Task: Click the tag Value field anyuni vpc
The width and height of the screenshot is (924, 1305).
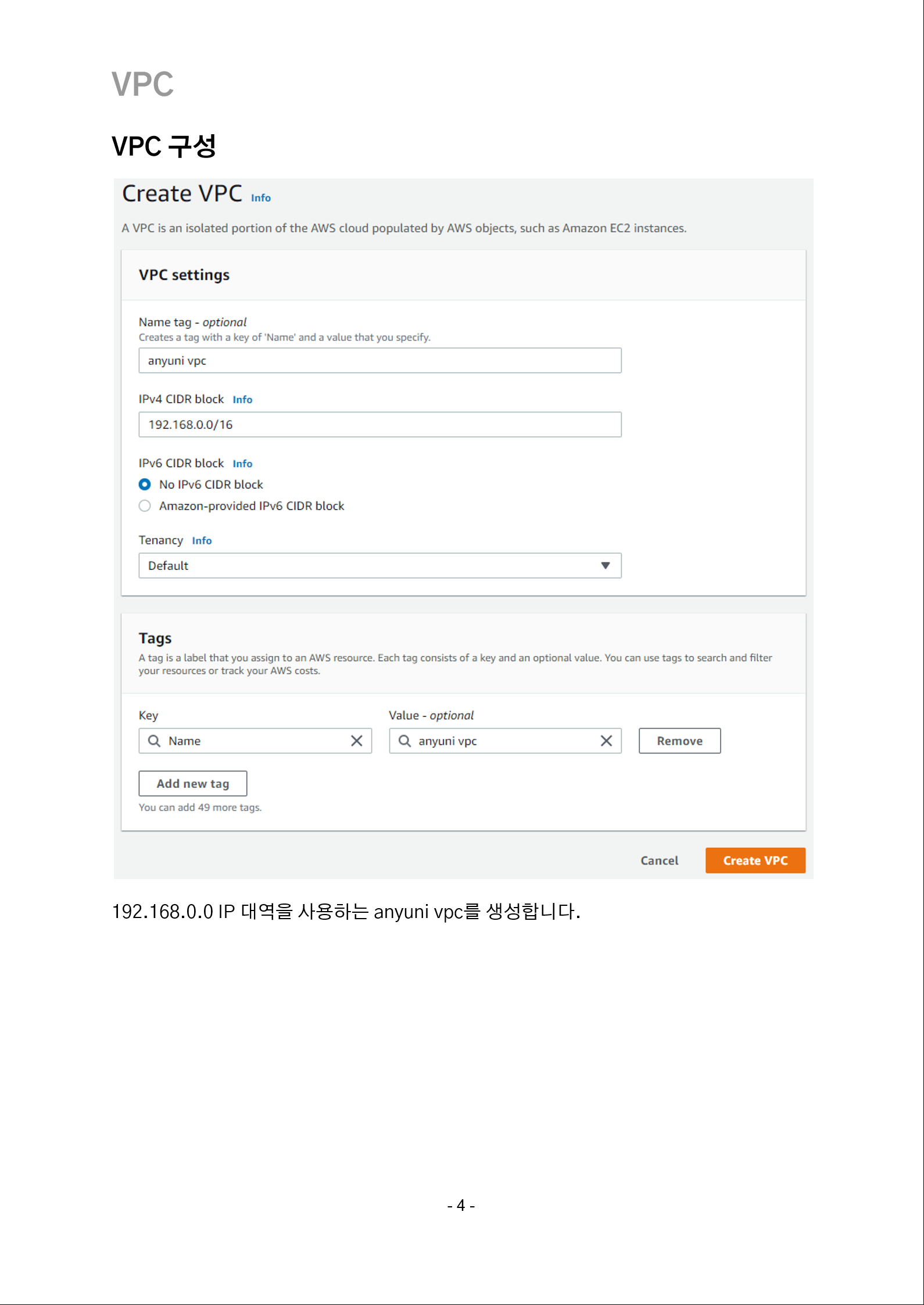Action: [x=505, y=741]
